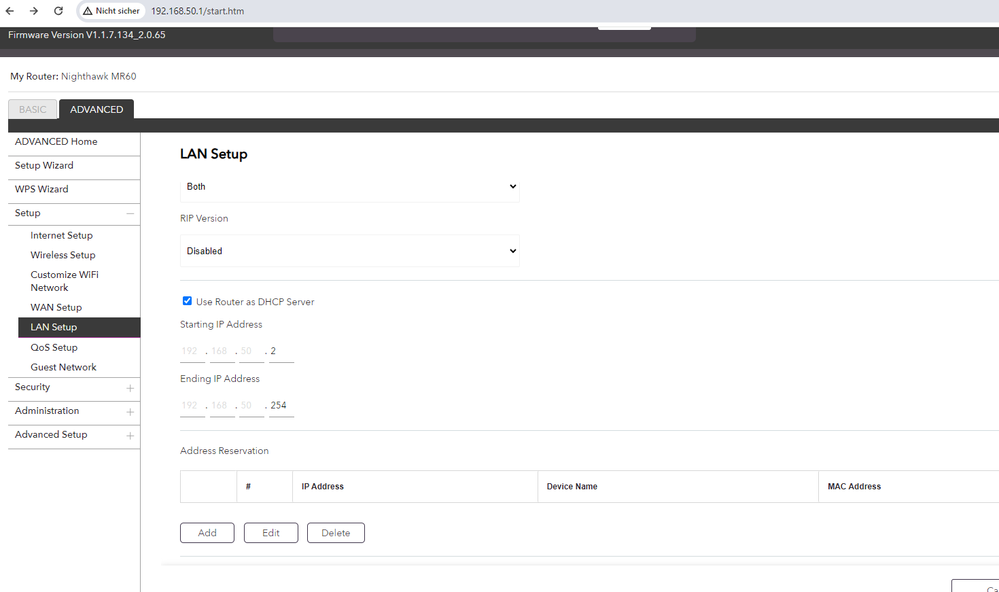Open the Guest Network settings
The height and width of the screenshot is (592, 999).
pyautogui.click(x=61, y=366)
